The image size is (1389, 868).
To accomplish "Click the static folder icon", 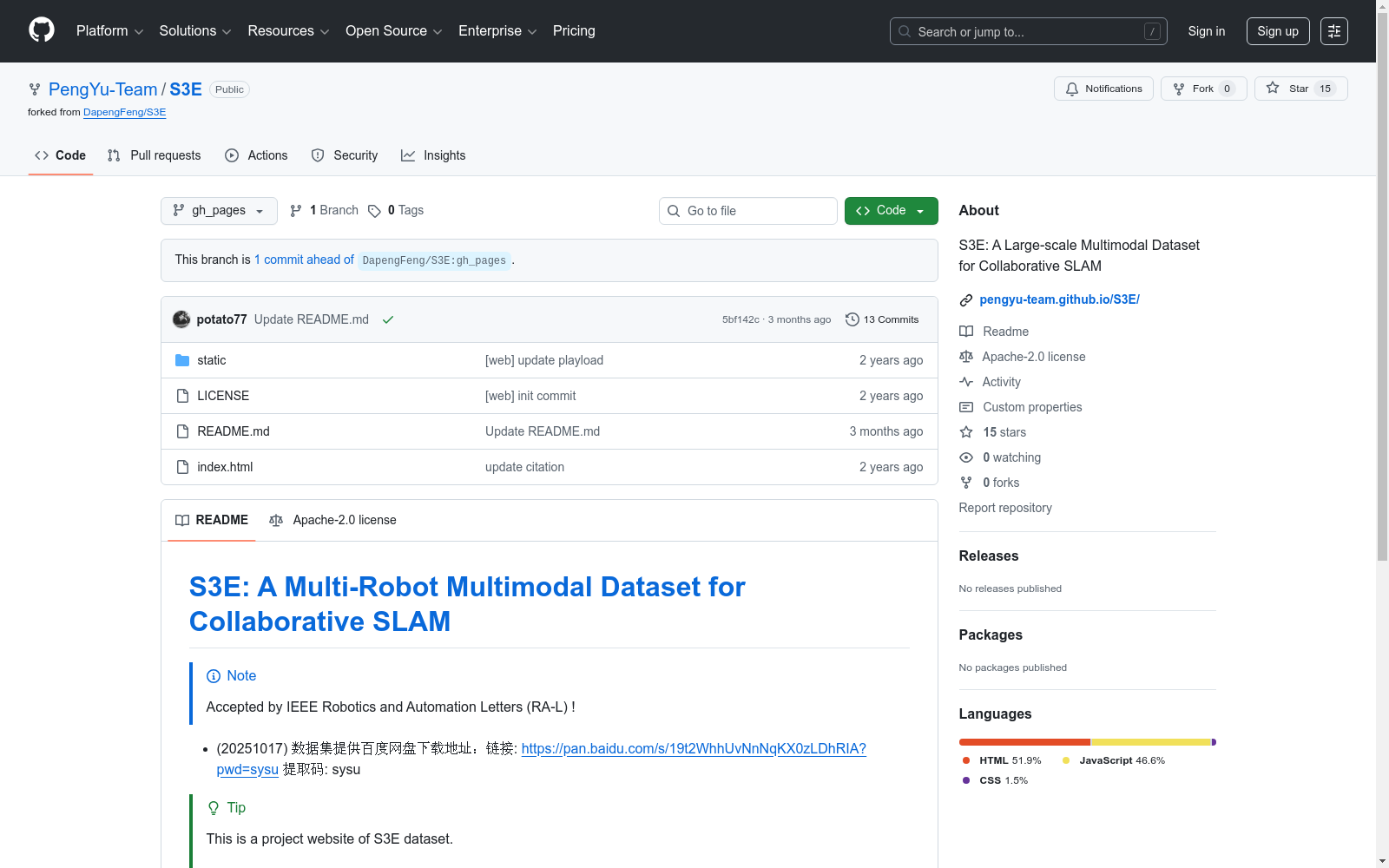I will (x=182, y=360).
